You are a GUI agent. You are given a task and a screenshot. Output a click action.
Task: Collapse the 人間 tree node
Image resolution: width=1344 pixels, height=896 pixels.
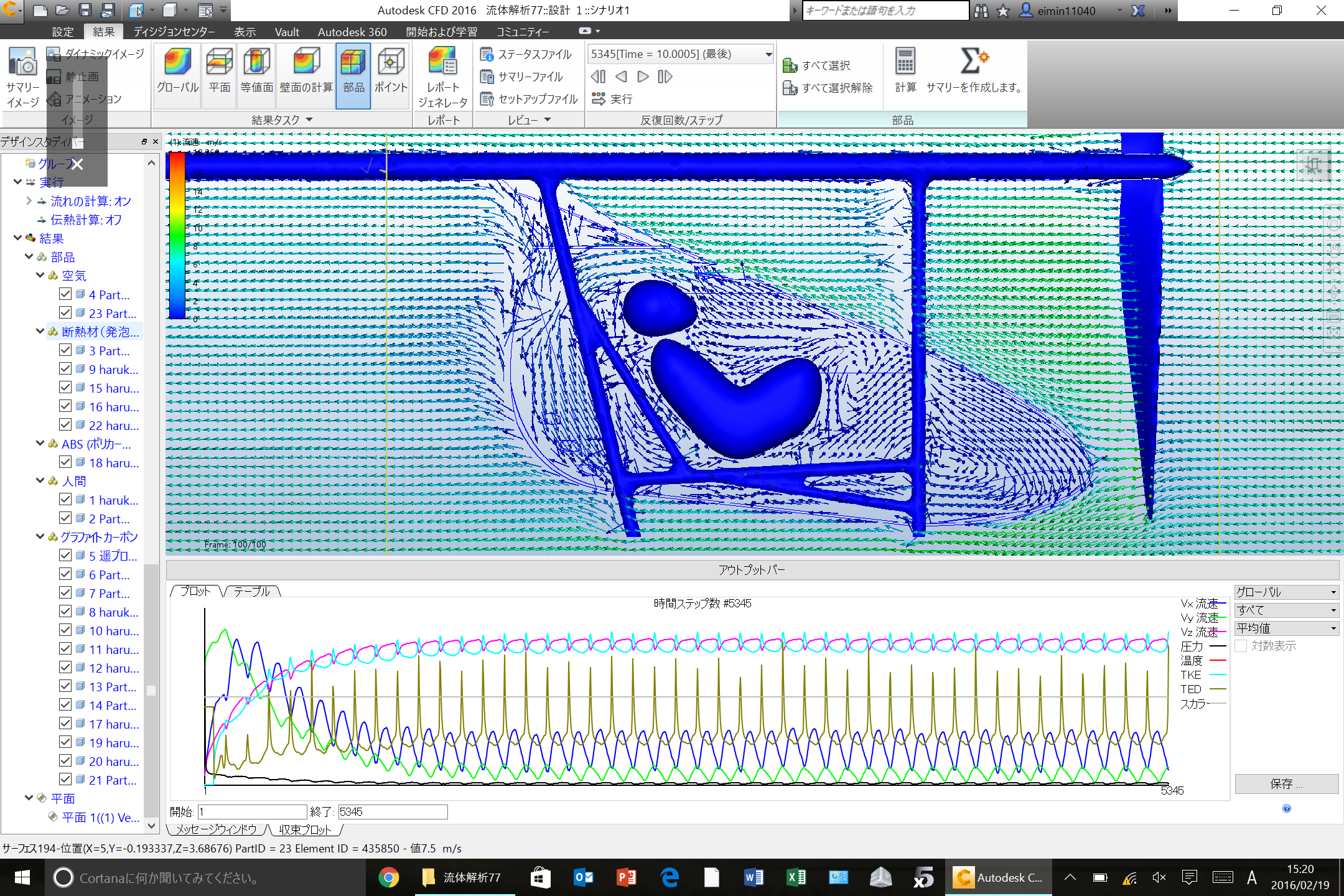click(x=40, y=480)
